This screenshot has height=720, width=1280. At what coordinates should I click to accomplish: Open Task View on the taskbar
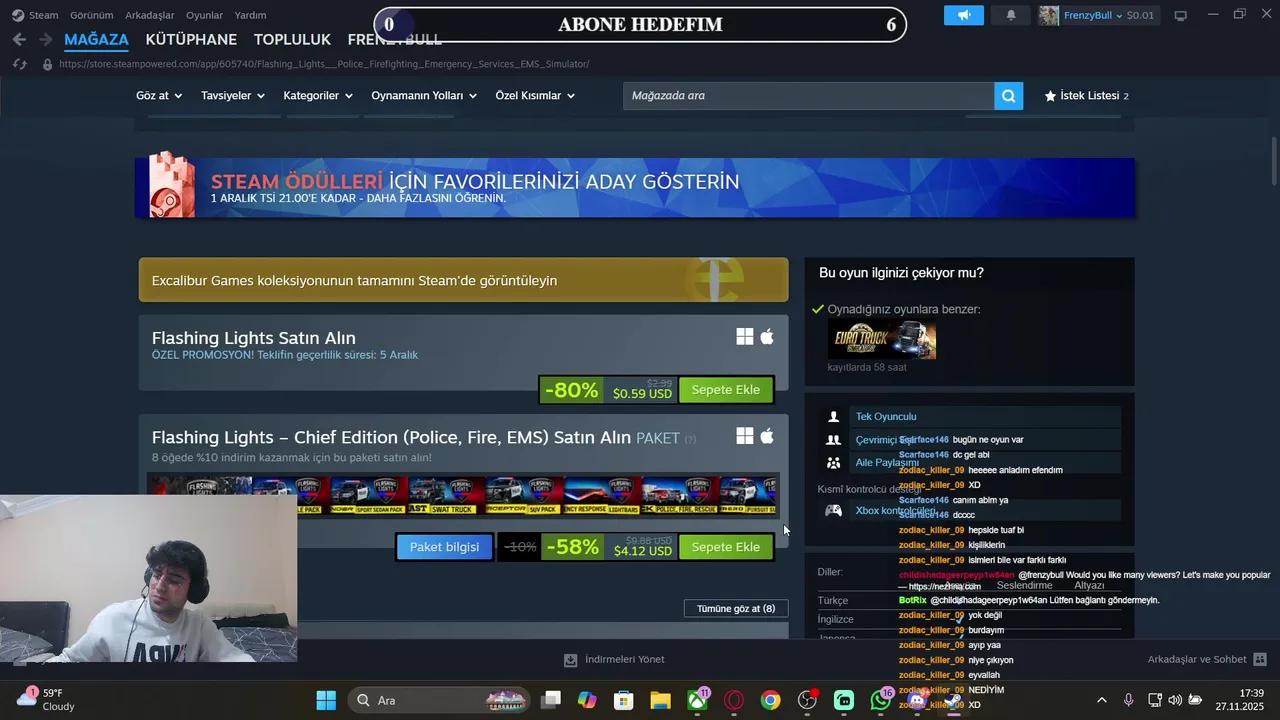click(x=551, y=700)
